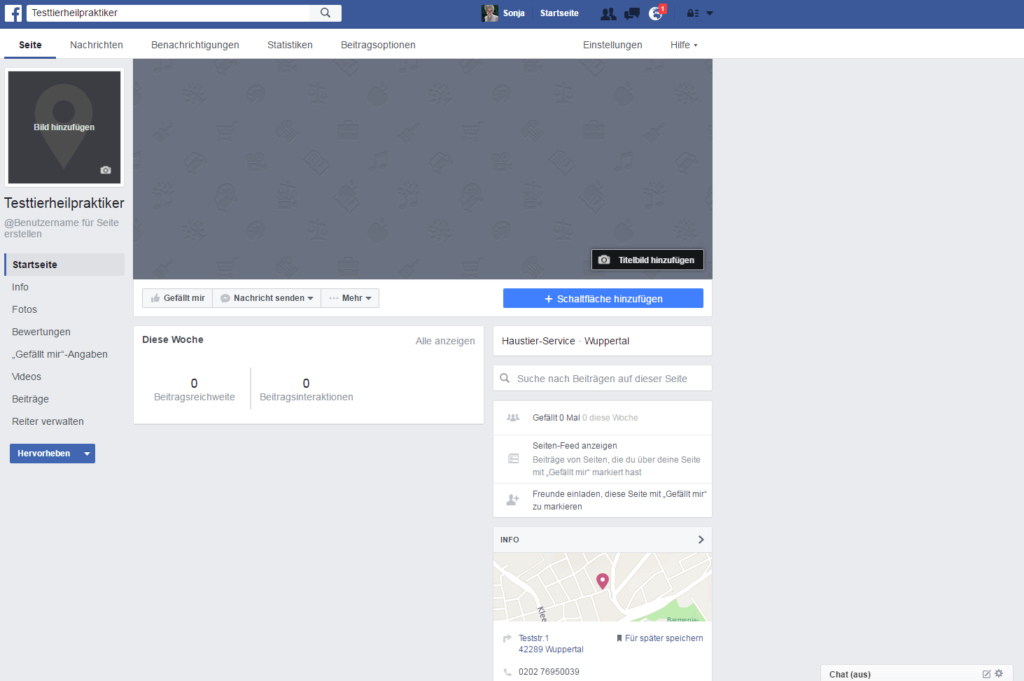Click the Facebook logo icon

(x=13, y=13)
